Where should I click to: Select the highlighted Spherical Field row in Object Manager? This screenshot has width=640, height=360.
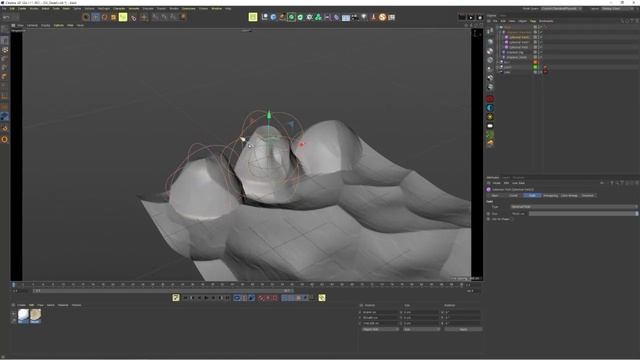(x=519, y=37)
